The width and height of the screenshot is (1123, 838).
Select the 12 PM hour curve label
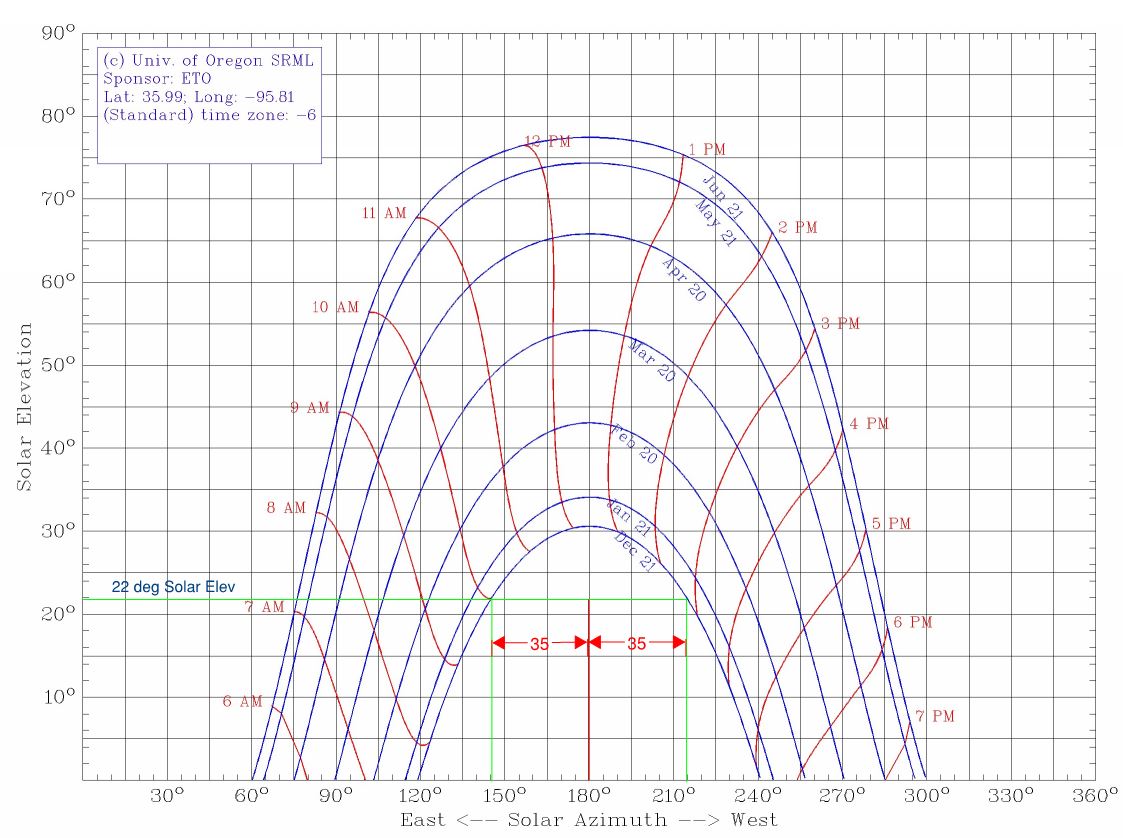(x=548, y=141)
